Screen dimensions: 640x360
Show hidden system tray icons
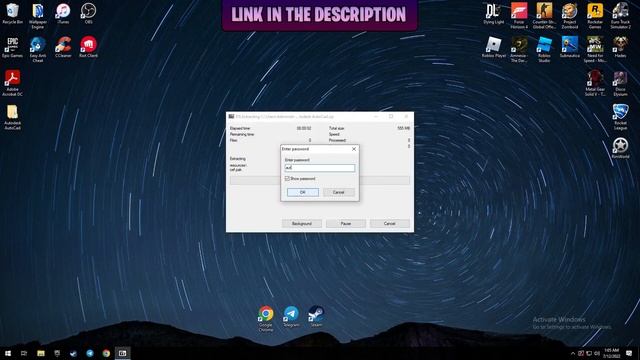click(x=572, y=353)
